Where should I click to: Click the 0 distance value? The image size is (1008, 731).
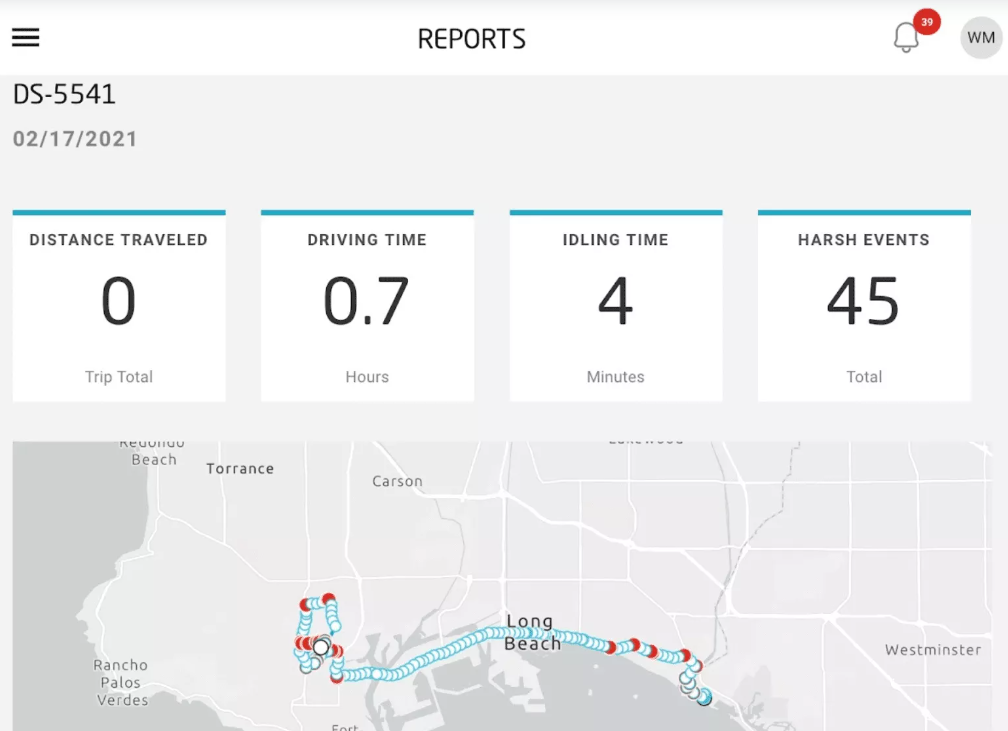coord(119,300)
